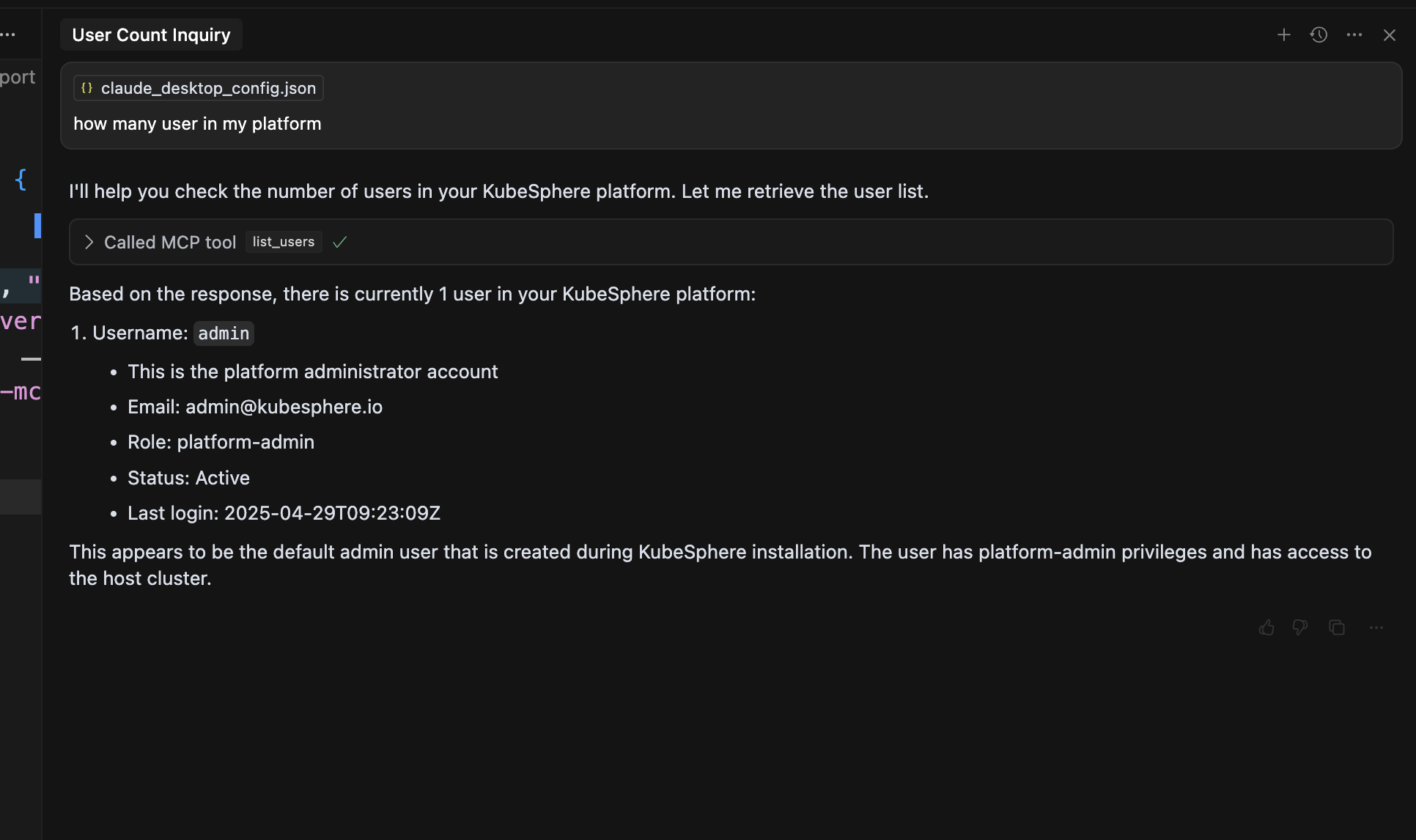Click the open brace in left editor

coord(21,179)
